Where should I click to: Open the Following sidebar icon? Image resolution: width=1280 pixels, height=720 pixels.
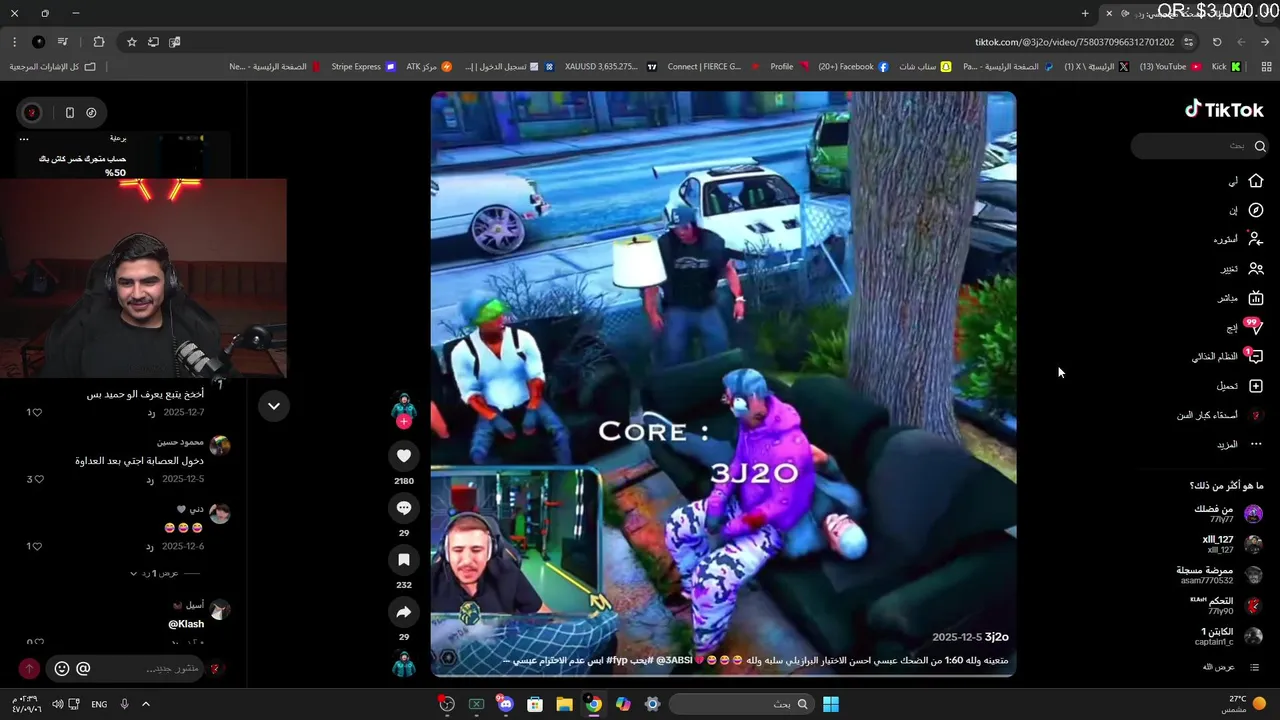[x=1256, y=239]
